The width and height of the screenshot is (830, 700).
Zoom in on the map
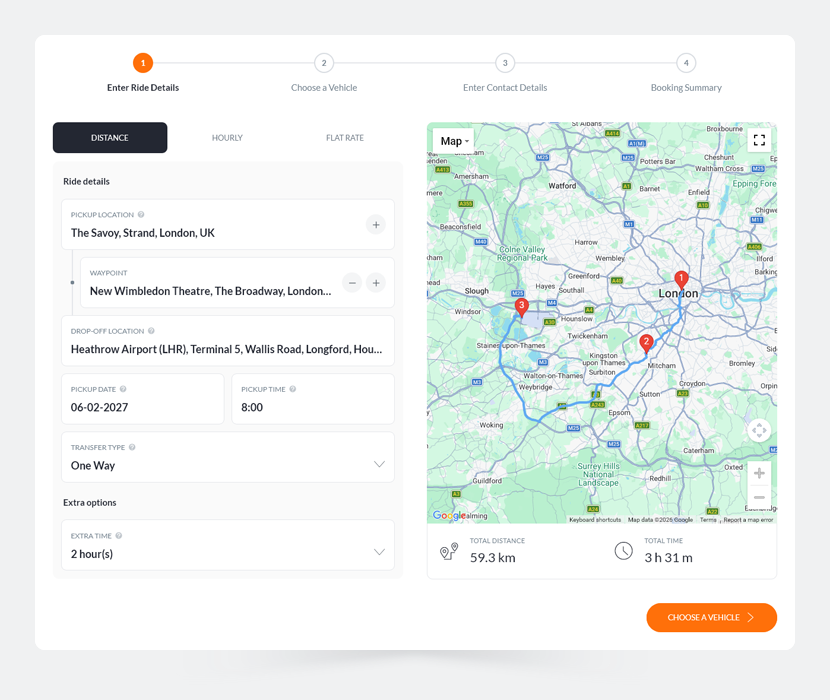(759, 473)
